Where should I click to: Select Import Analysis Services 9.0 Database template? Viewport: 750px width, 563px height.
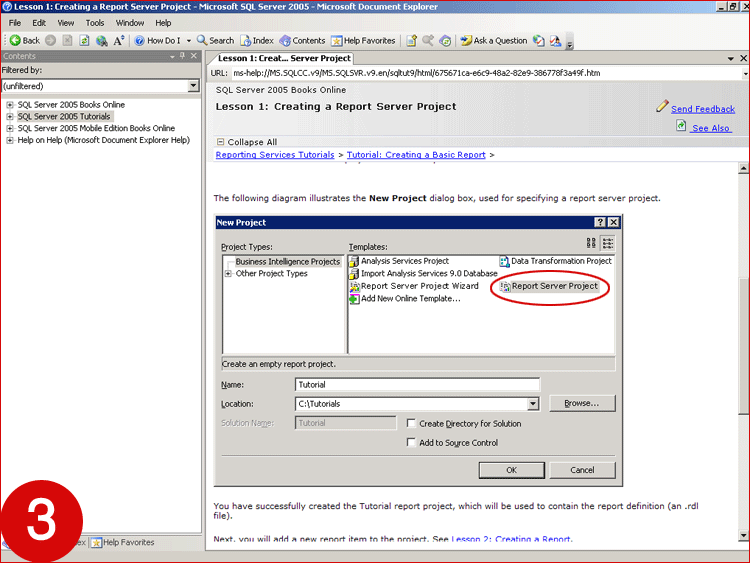coord(424,274)
